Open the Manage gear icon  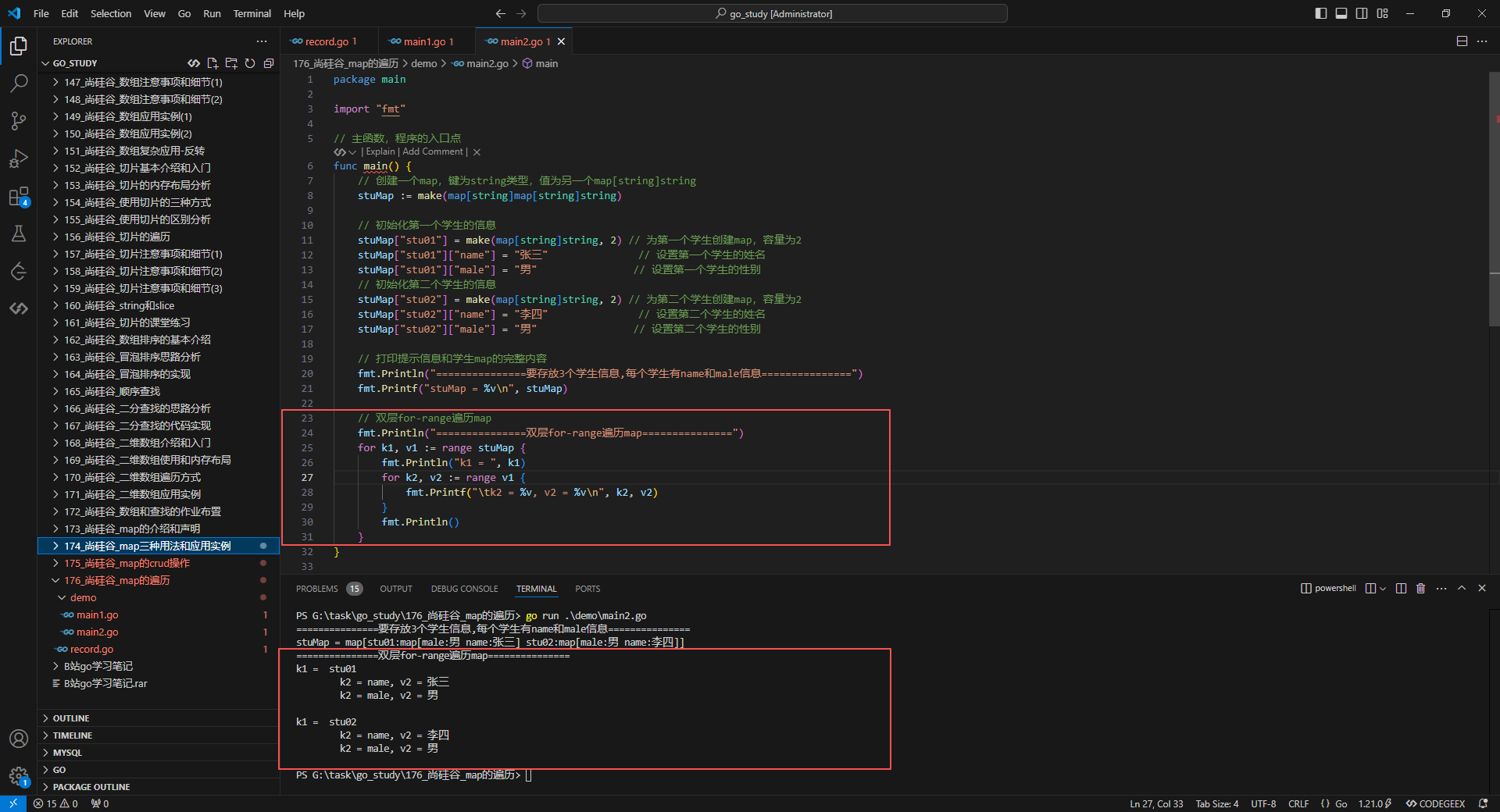click(x=19, y=776)
